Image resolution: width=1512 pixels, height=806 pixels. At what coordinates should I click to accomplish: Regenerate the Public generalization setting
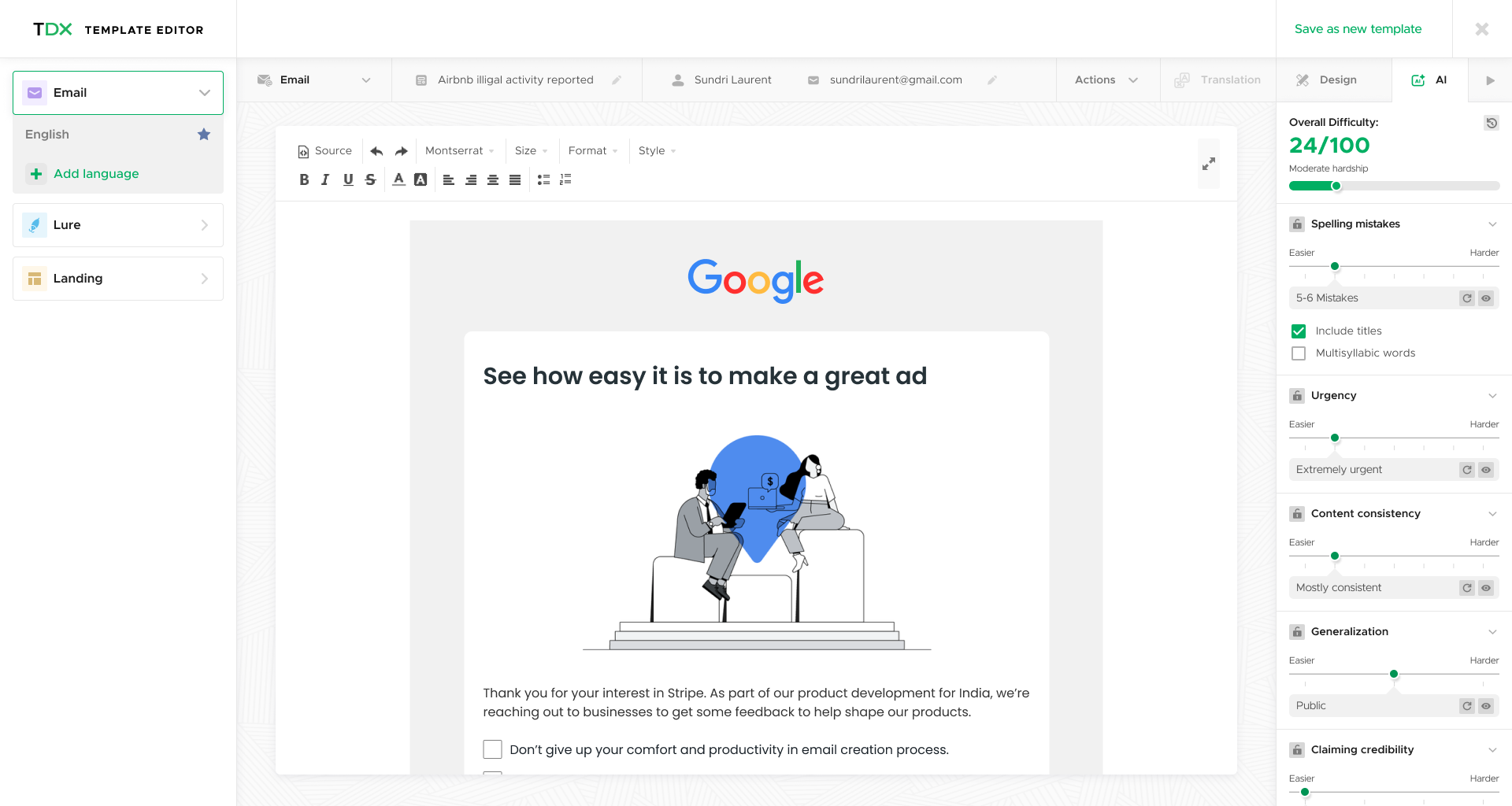click(1467, 706)
